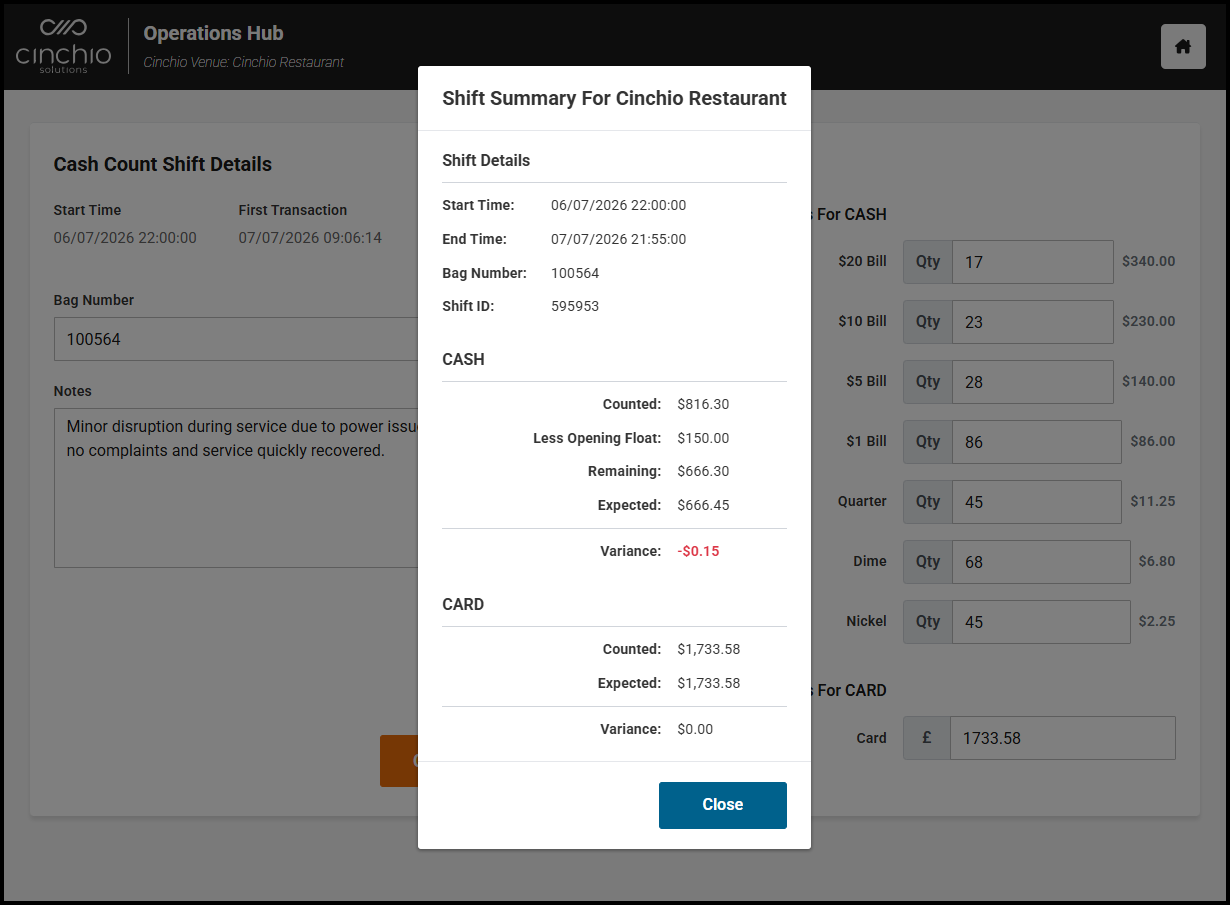This screenshot has width=1230, height=905.
Task: Click the $2.25 total beside Nickel
Action: point(1157,621)
